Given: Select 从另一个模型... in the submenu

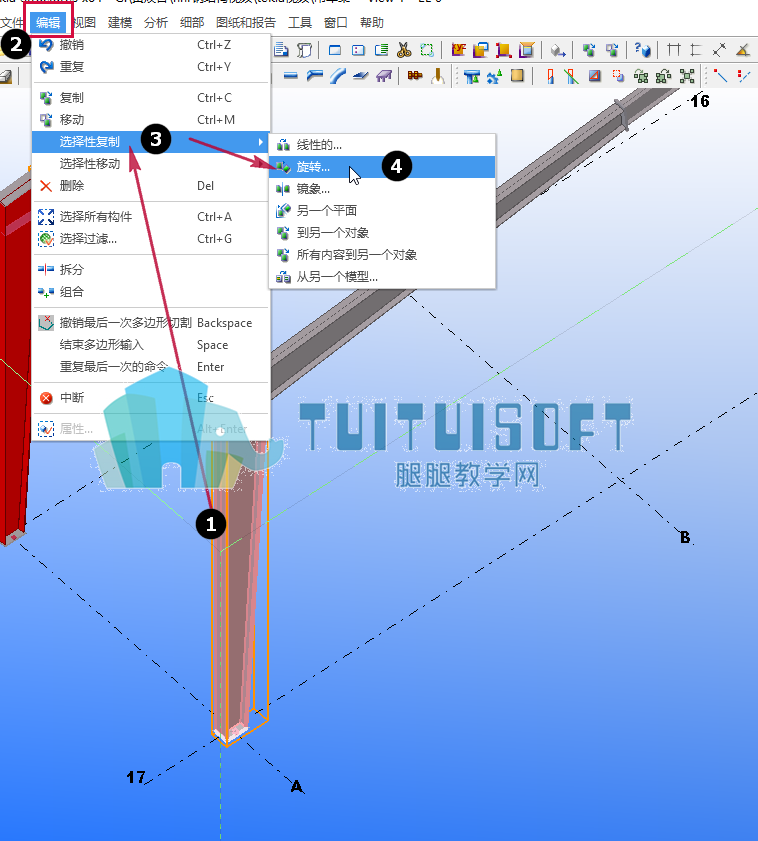Looking at the screenshot, I should tap(382, 277).
